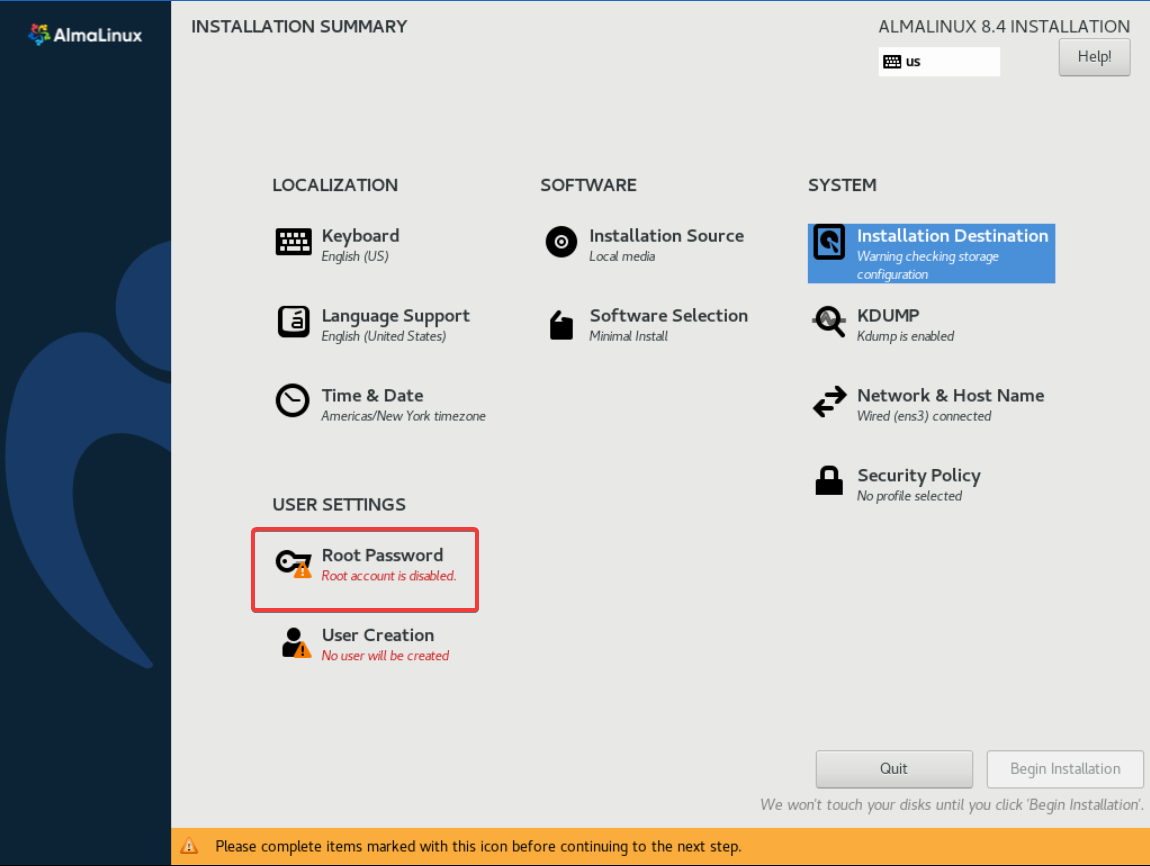Click the Installation Destination hard drive icon
Image resolution: width=1150 pixels, height=866 pixels.
pos(829,243)
